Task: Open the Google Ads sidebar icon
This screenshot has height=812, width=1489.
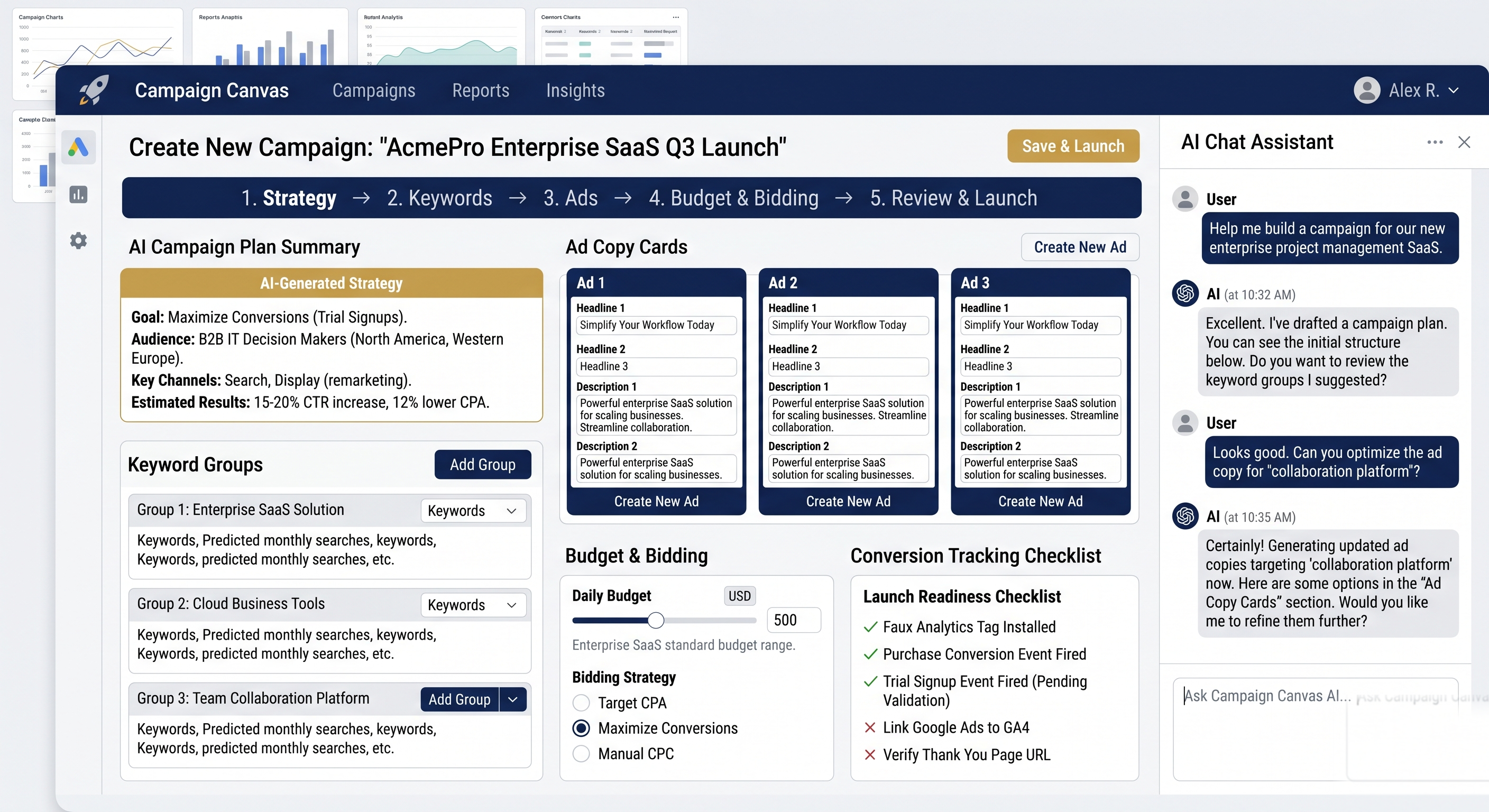Action: 79,147
